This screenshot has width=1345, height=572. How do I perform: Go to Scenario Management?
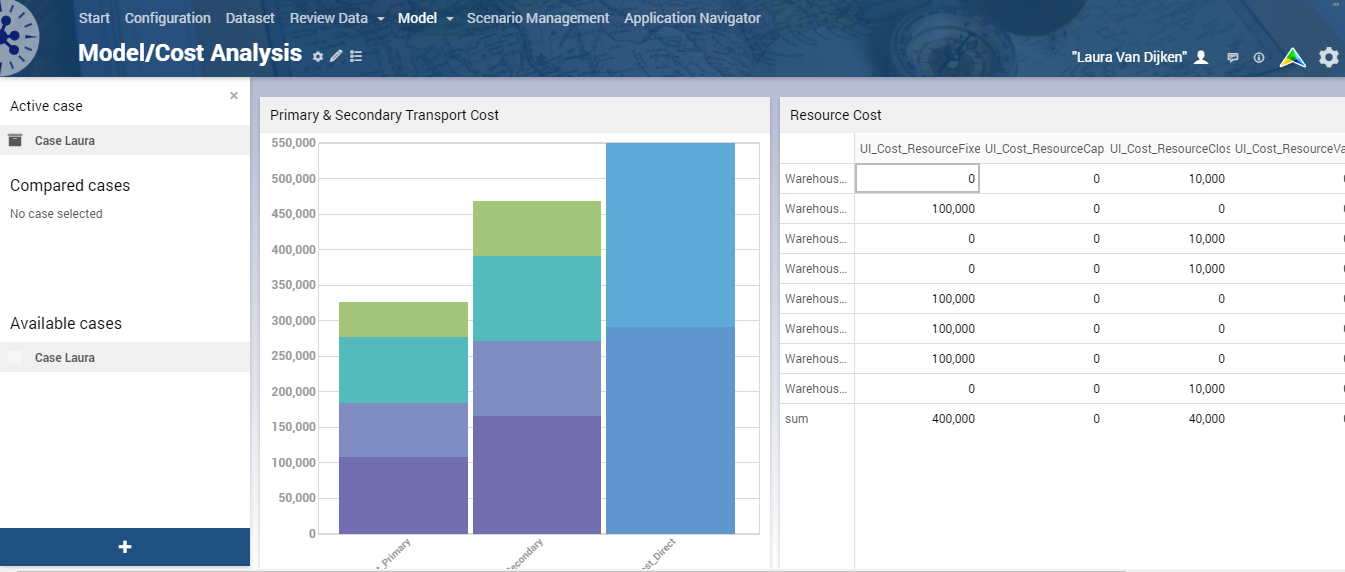tap(538, 18)
